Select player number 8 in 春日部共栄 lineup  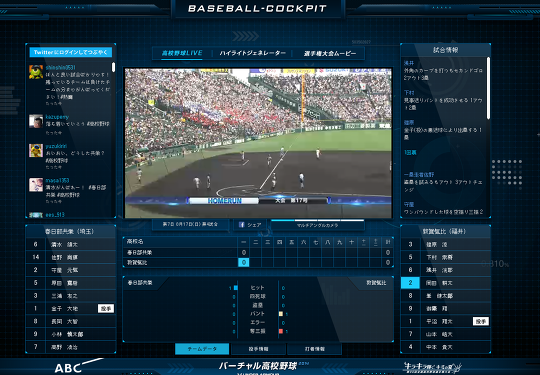point(71,321)
